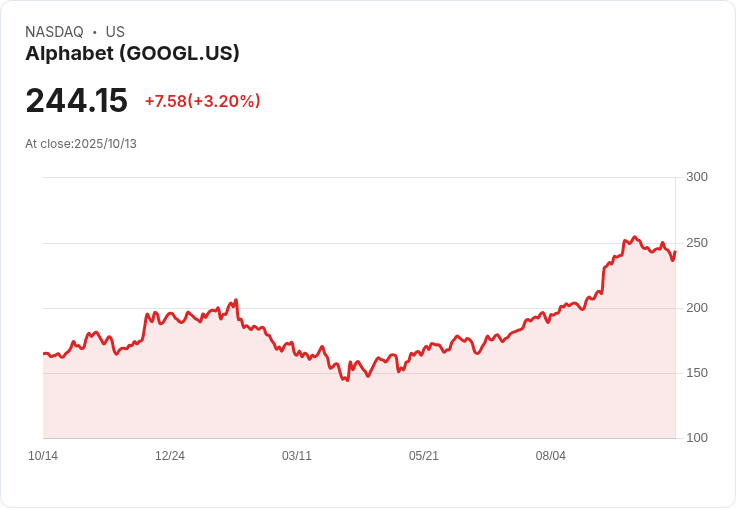Click the right end of the red price line
Viewport: 736px width, 508px height.
click(x=675, y=251)
